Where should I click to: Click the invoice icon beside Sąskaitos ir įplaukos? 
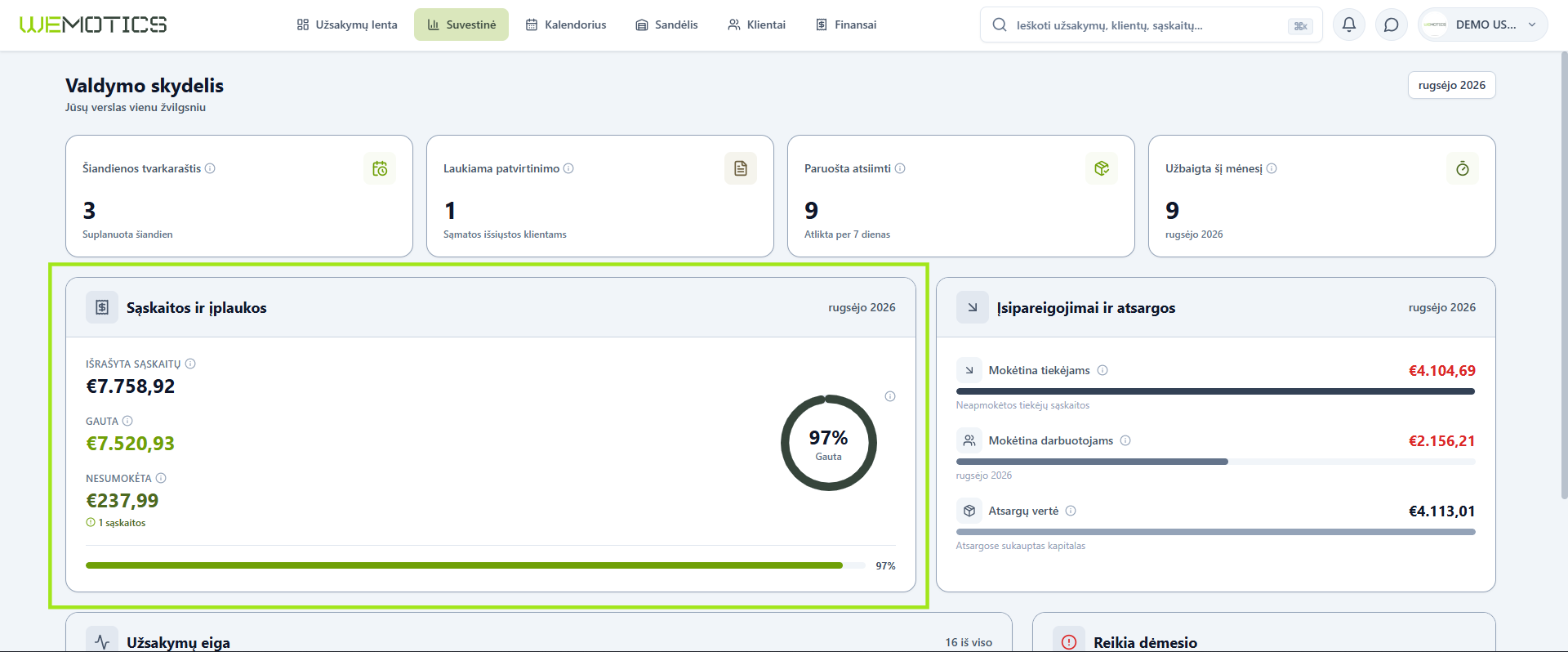[x=102, y=307]
